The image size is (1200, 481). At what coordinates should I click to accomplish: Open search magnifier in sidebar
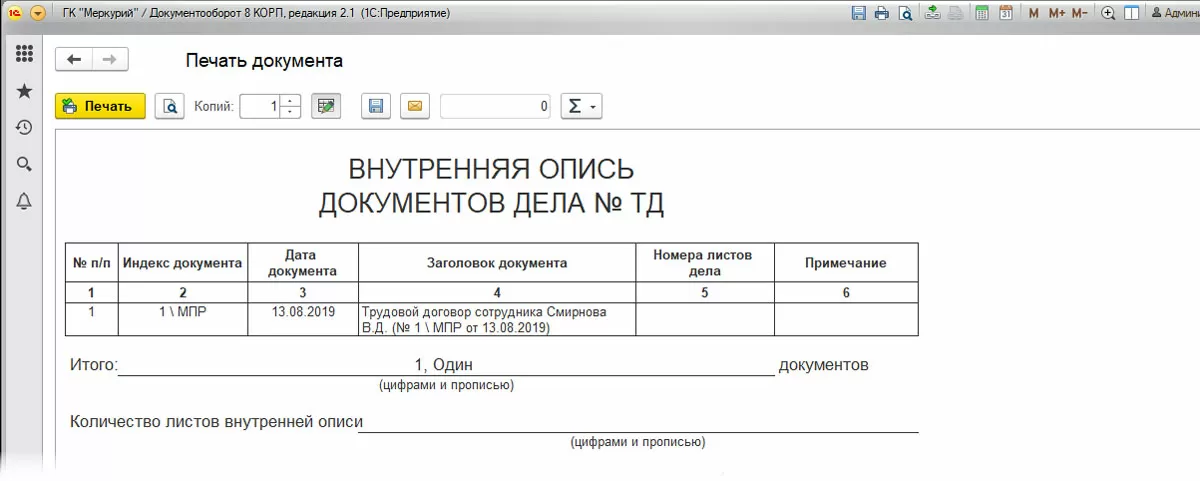coord(24,164)
